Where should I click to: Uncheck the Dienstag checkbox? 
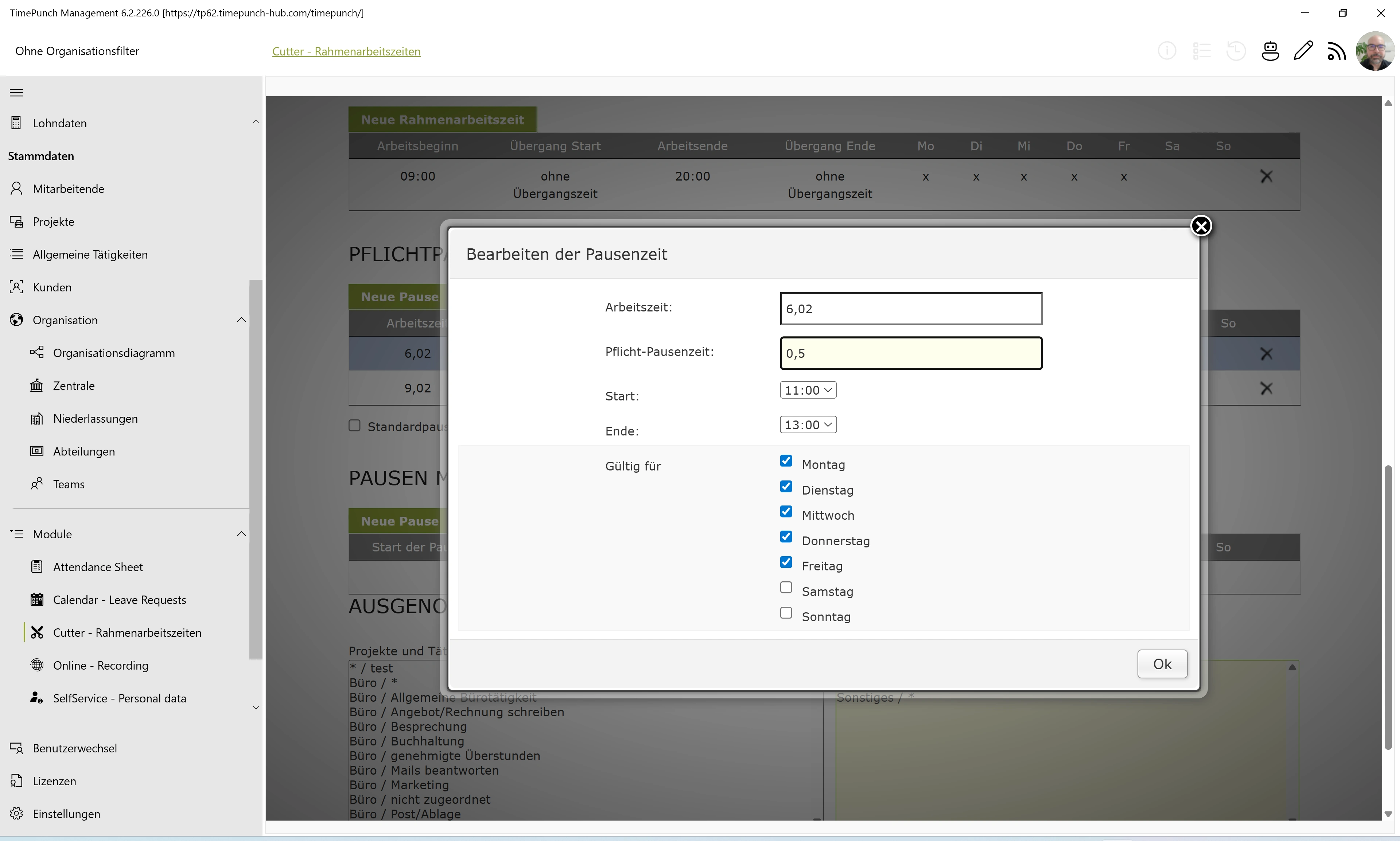click(x=786, y=486)
